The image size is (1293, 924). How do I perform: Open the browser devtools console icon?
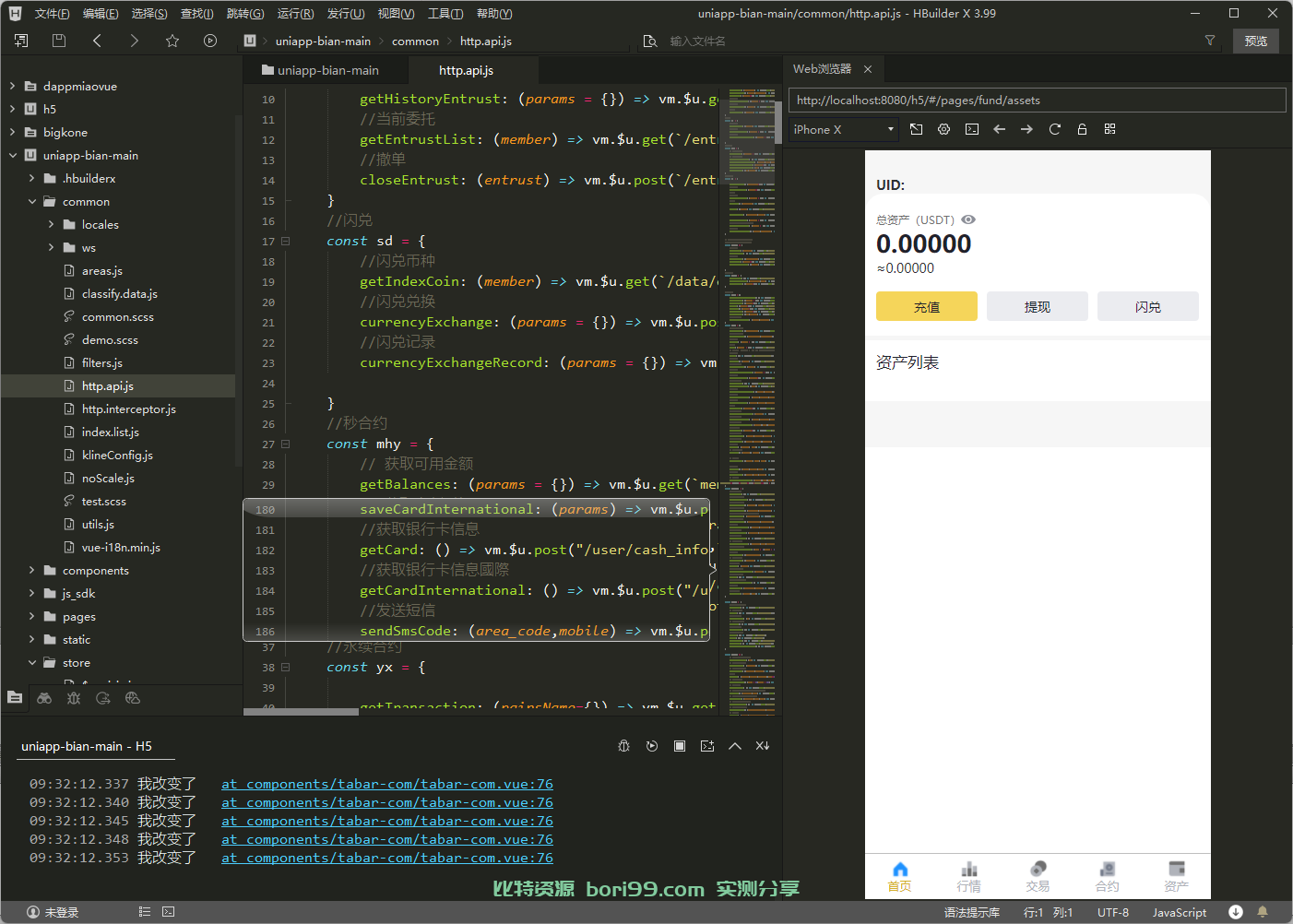click(x=972, y=129)
